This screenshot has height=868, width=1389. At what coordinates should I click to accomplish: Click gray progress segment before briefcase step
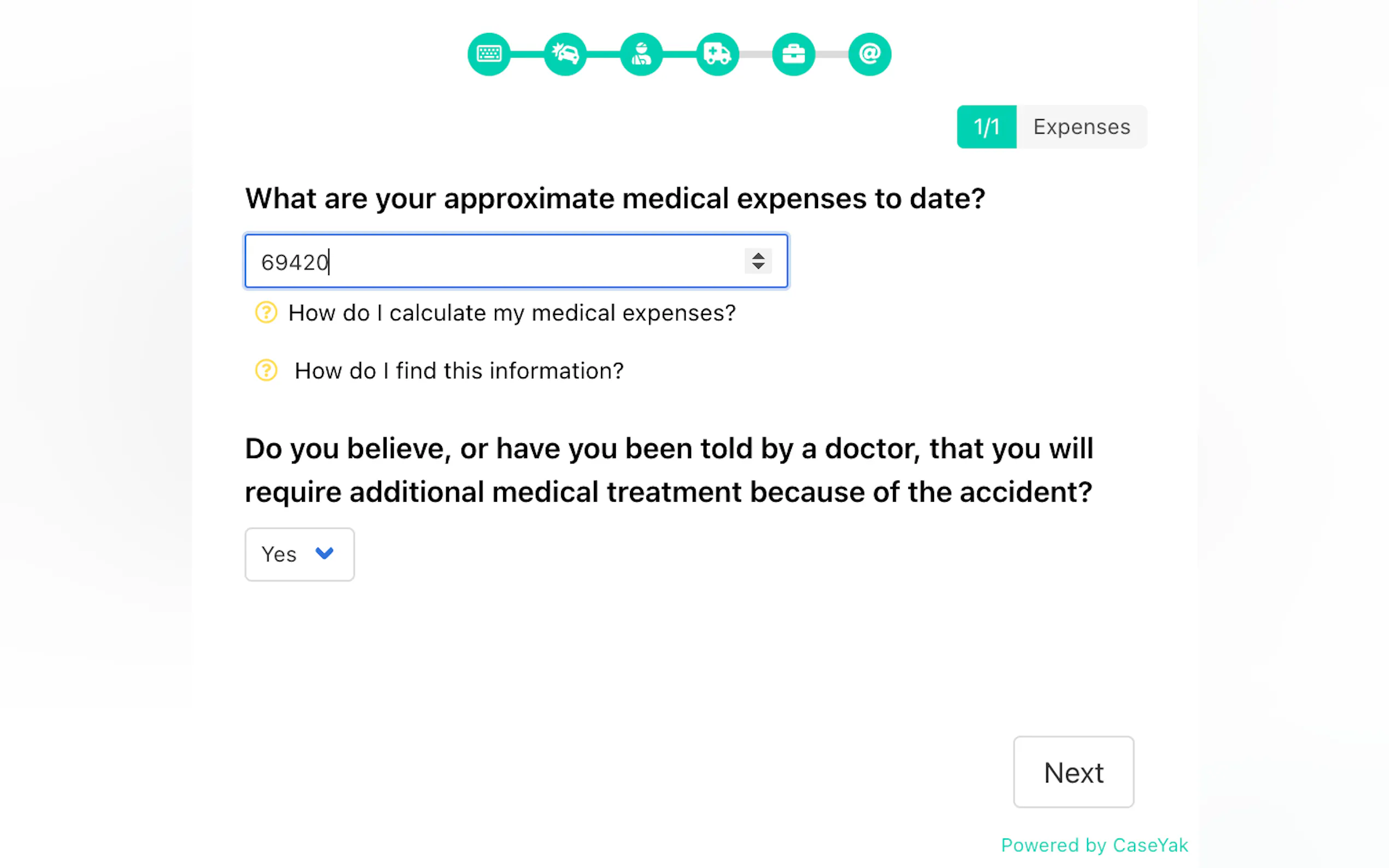tap(755, 54)
